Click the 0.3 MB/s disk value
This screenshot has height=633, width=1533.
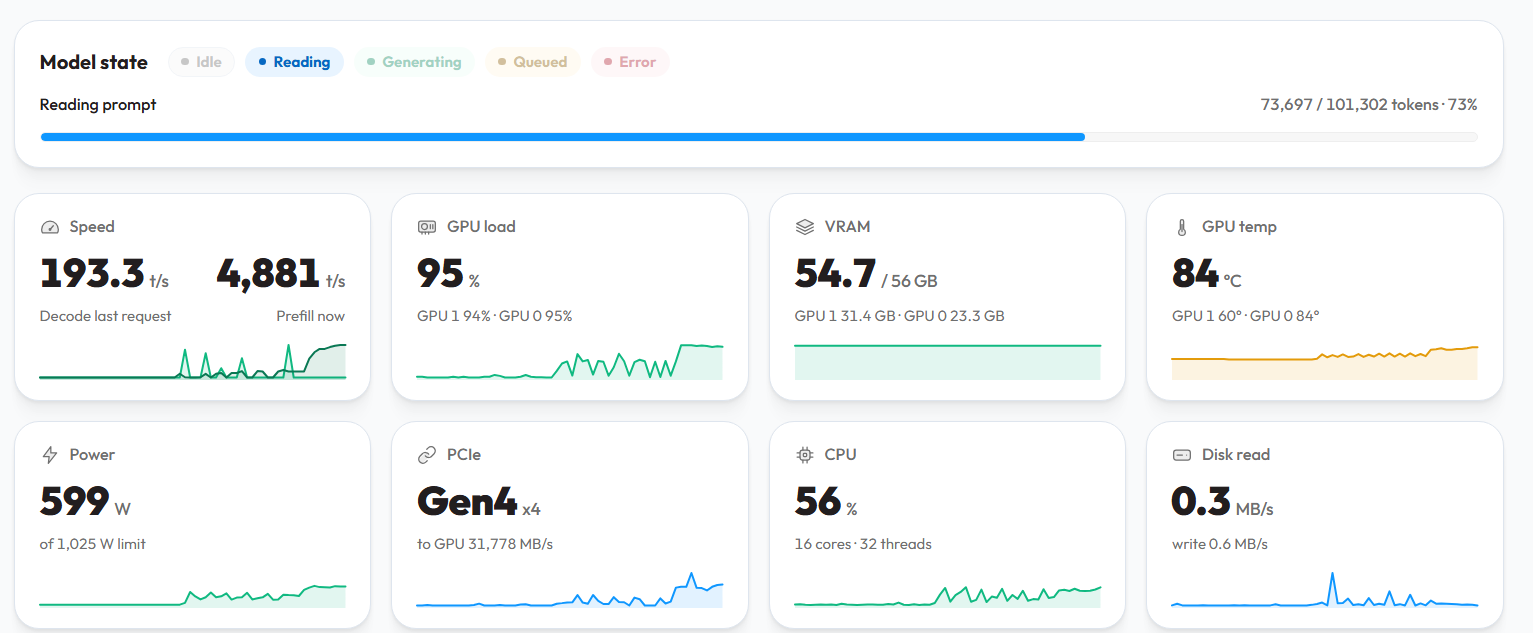tap(1223, 502)
